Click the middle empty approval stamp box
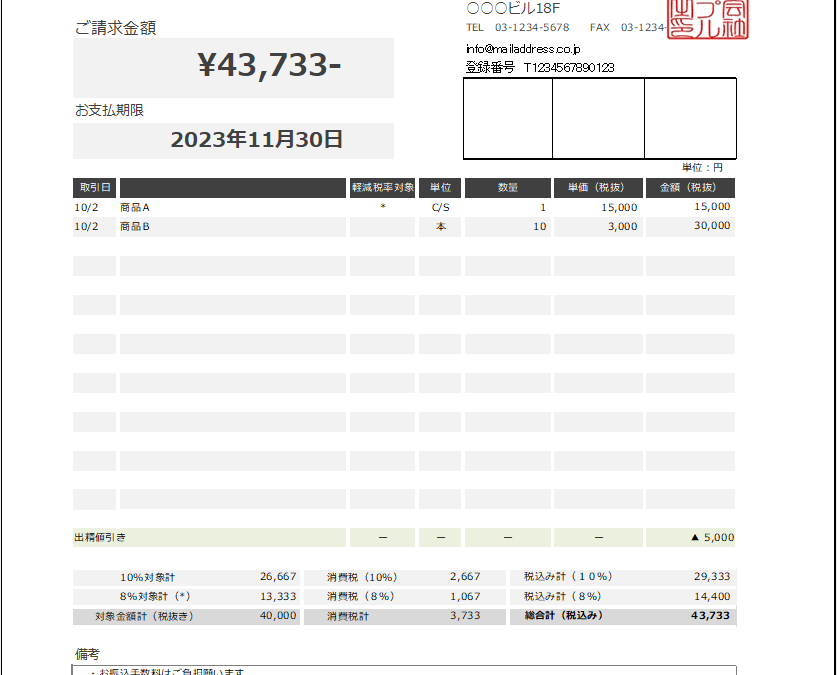 [x=598, y=118]
